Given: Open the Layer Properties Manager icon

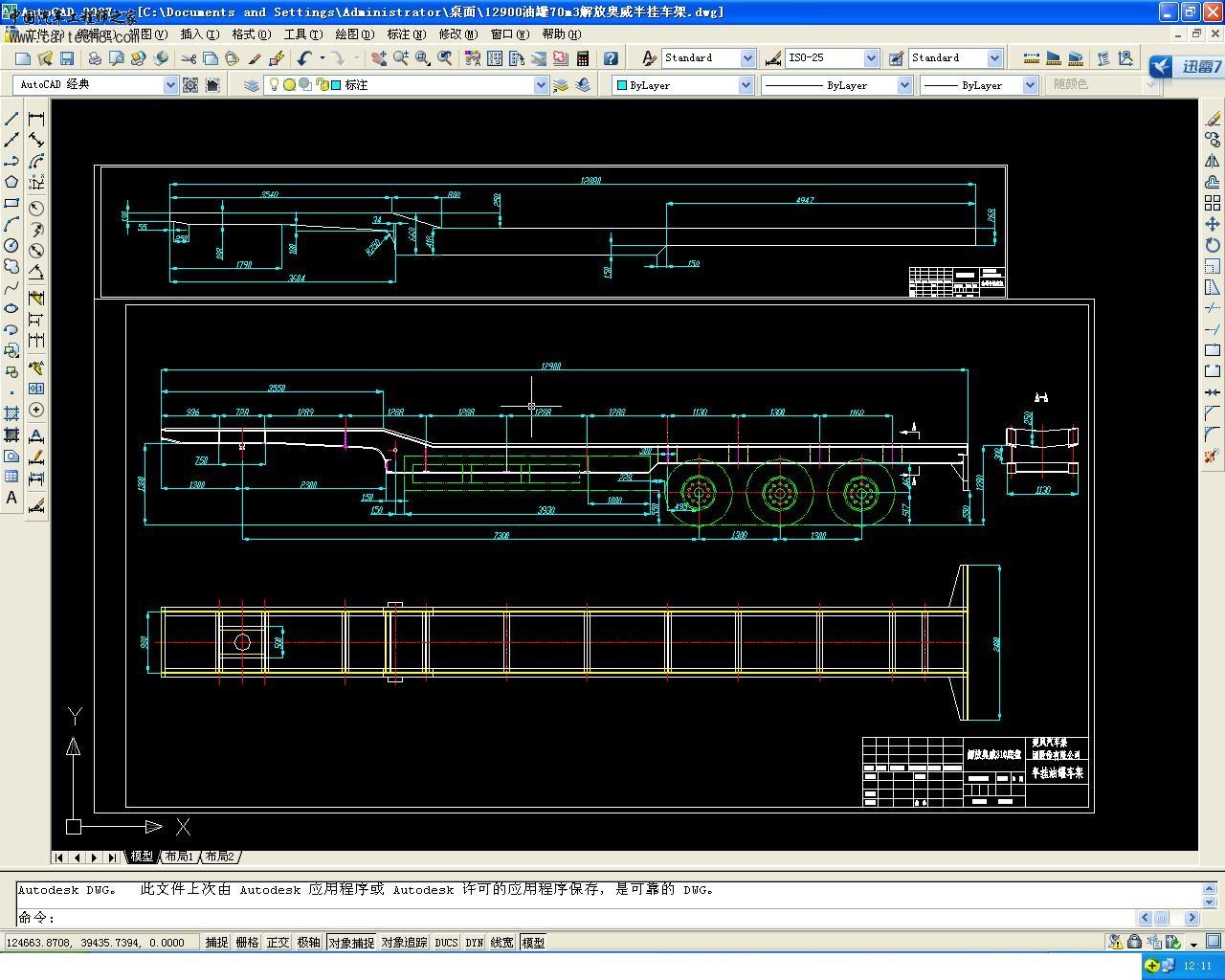Looking at the screenshot, I should tap(252, 85).
